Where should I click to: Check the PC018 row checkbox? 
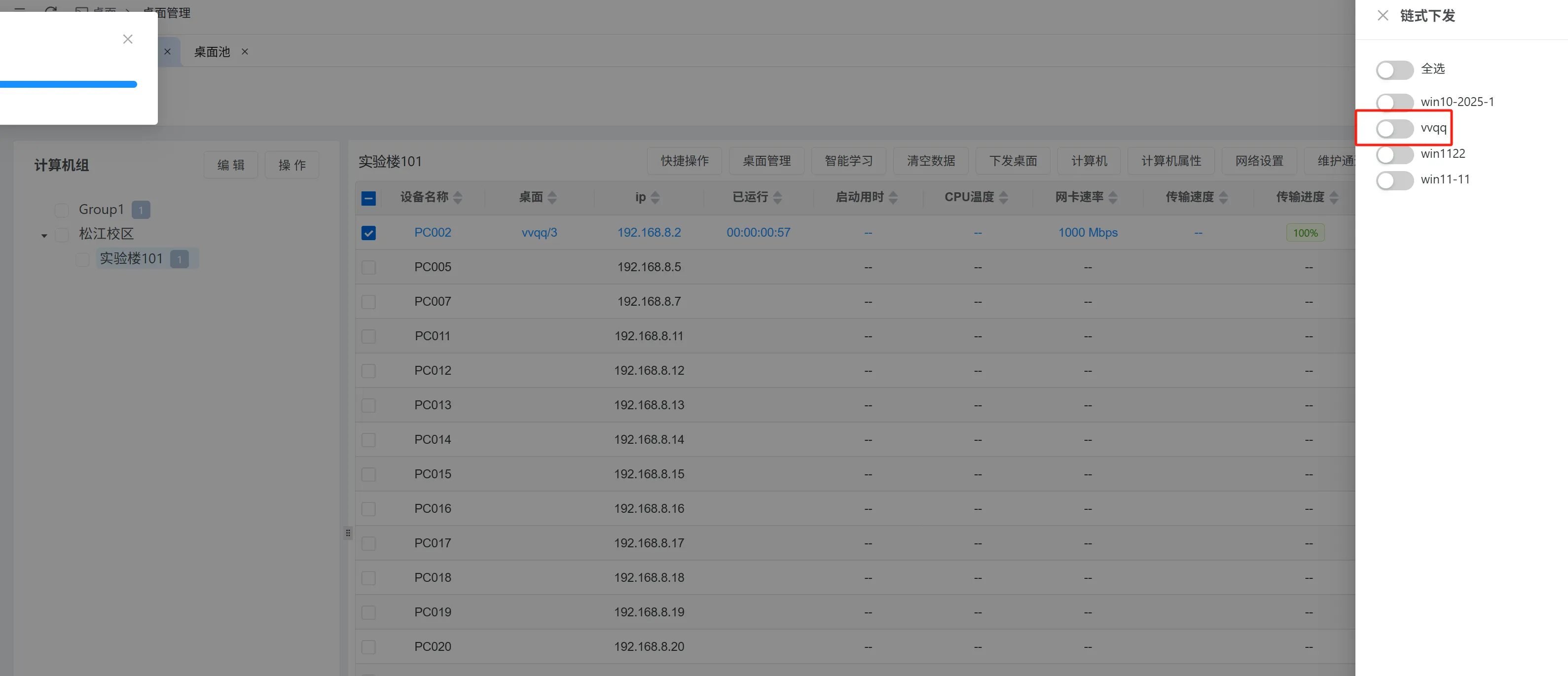click(x=368, y=578)
